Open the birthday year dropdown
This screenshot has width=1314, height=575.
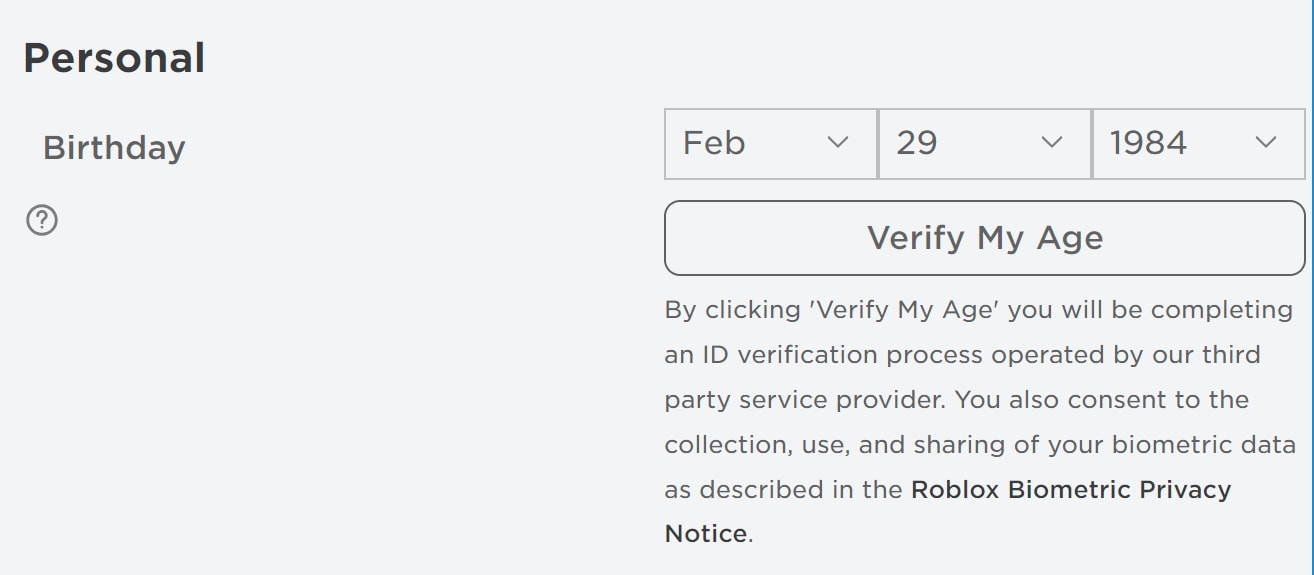pos(1198,144)
